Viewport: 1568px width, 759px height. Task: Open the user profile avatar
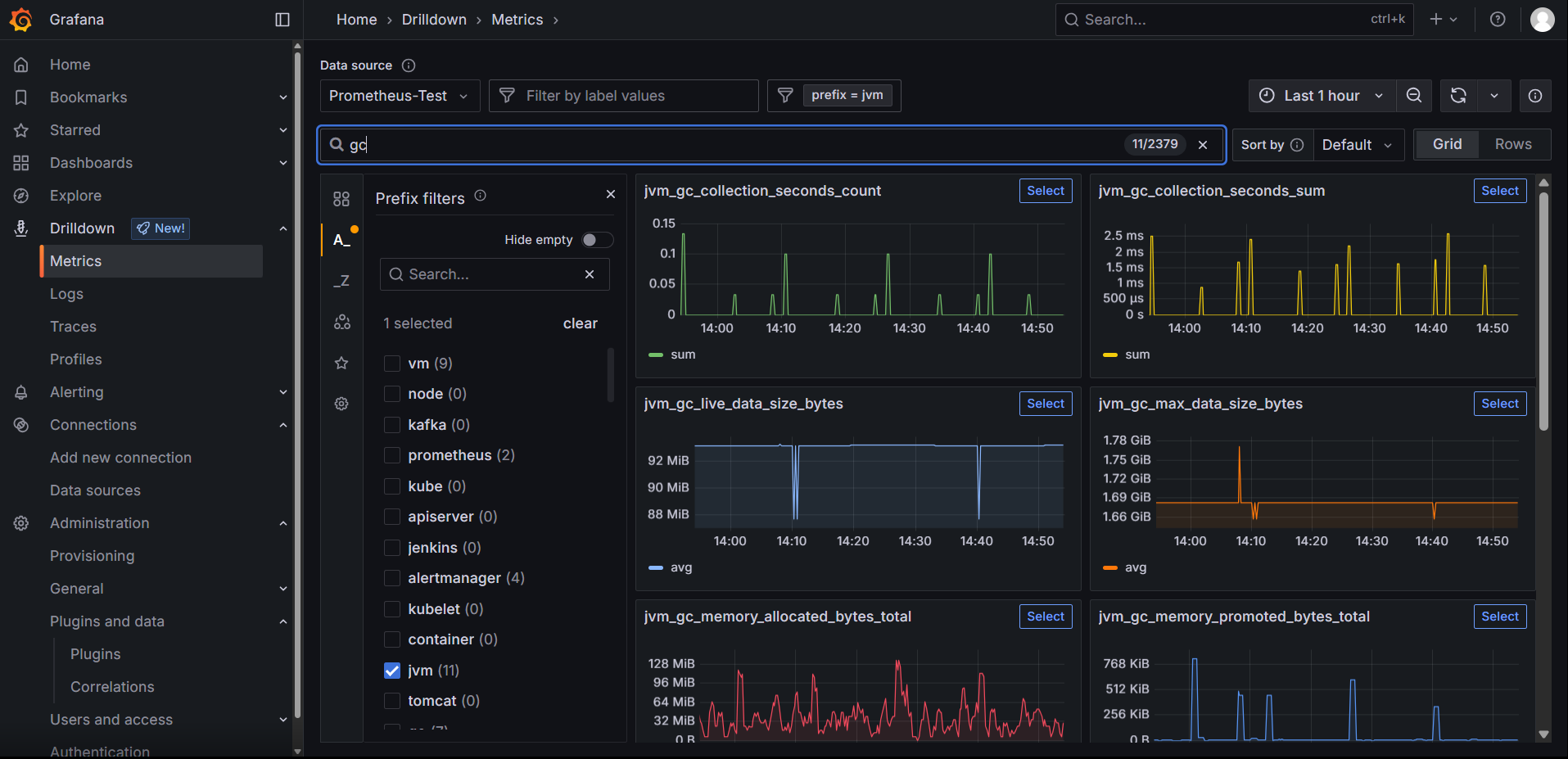1543,20
